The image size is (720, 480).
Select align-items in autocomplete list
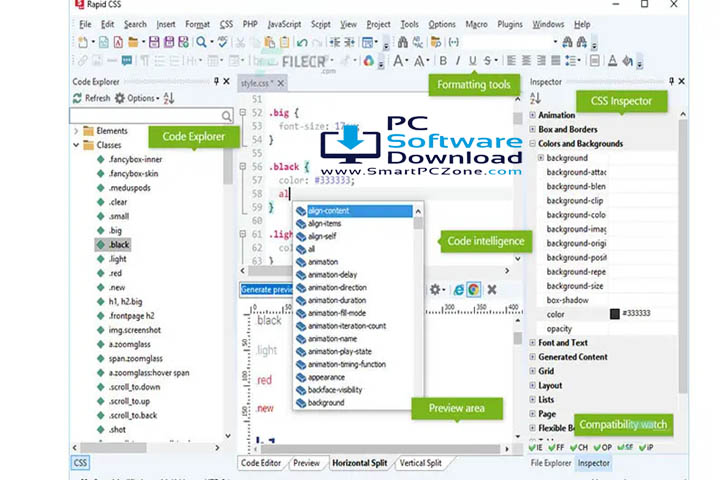pos(324,224)
